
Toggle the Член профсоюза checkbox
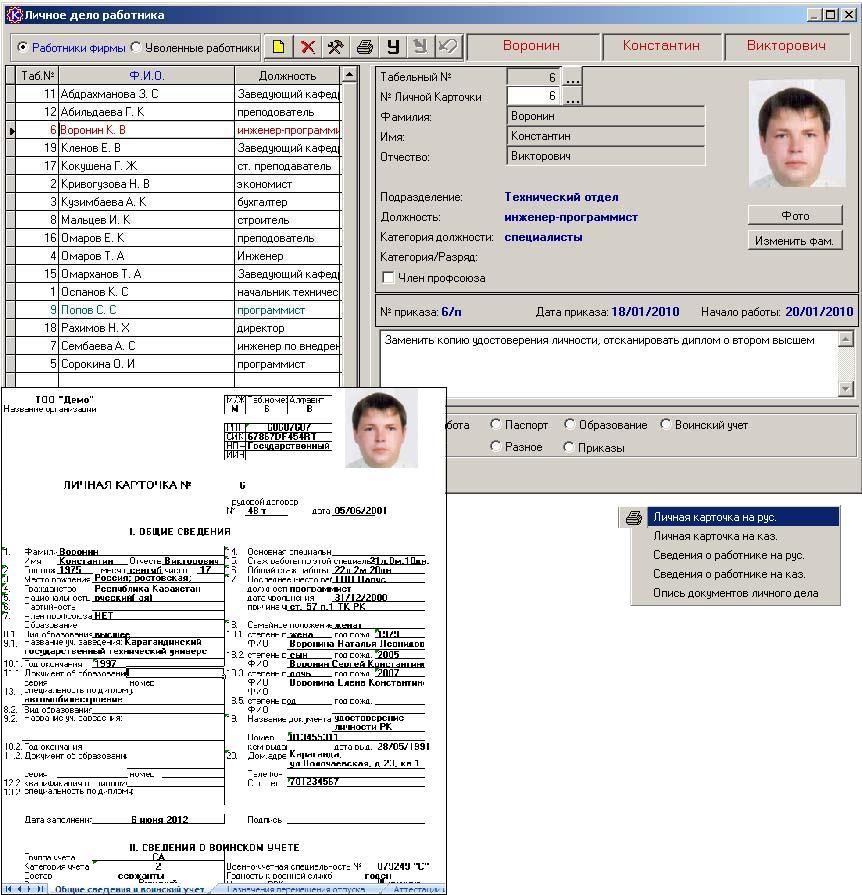coord(388,278)
